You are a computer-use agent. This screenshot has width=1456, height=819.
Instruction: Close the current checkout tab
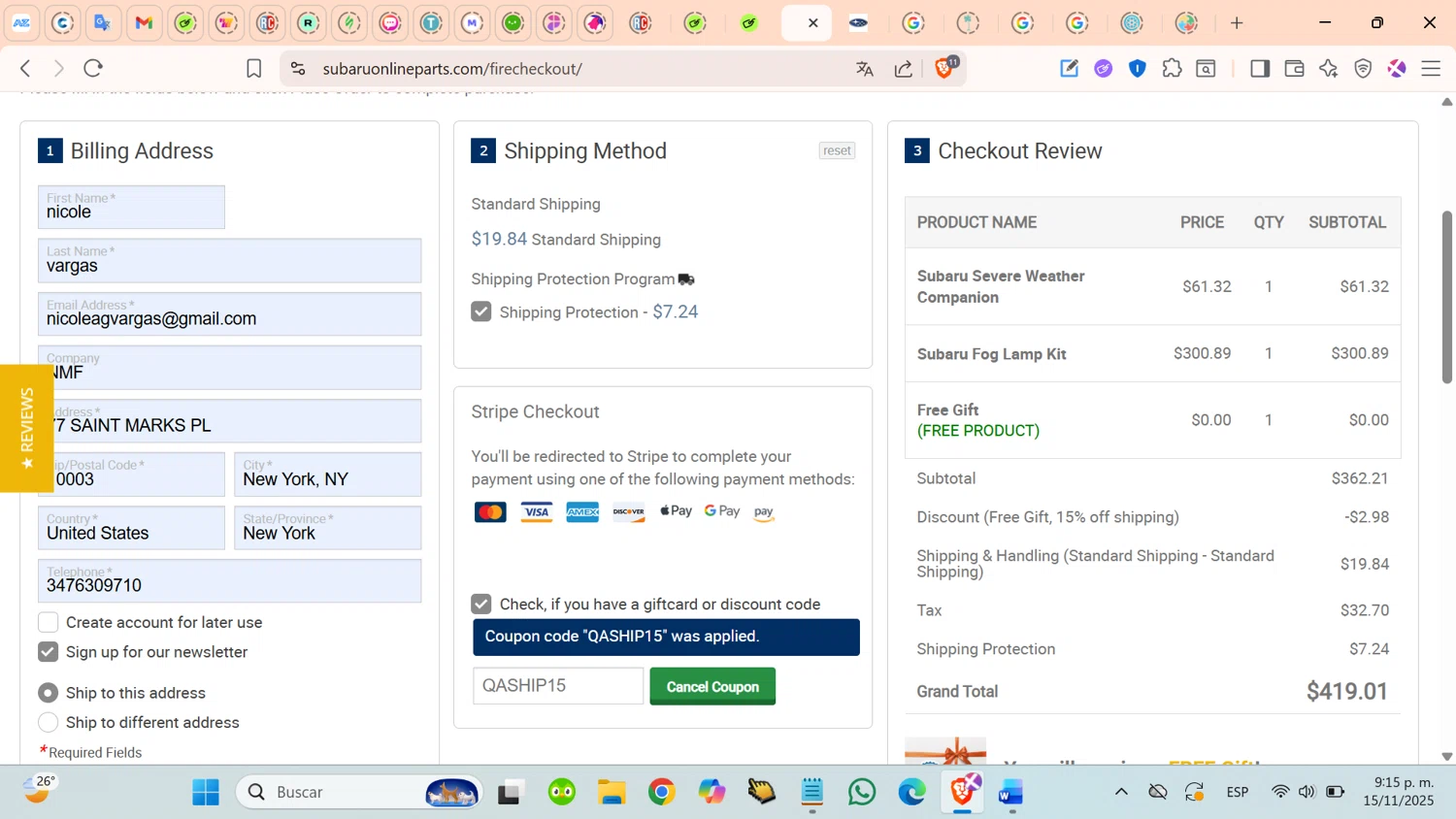coord(813,22)
